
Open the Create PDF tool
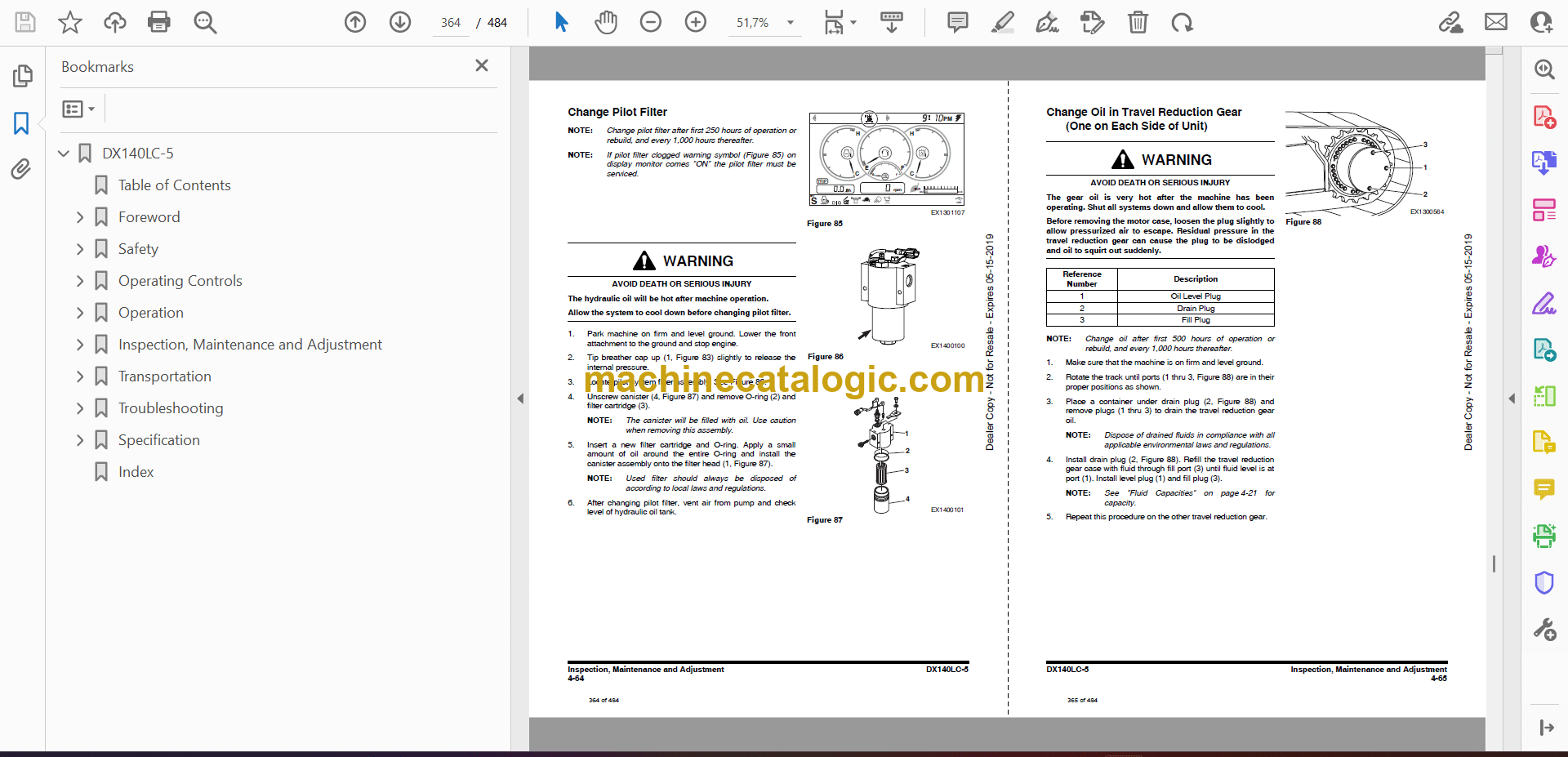(x=1543, y=117)
